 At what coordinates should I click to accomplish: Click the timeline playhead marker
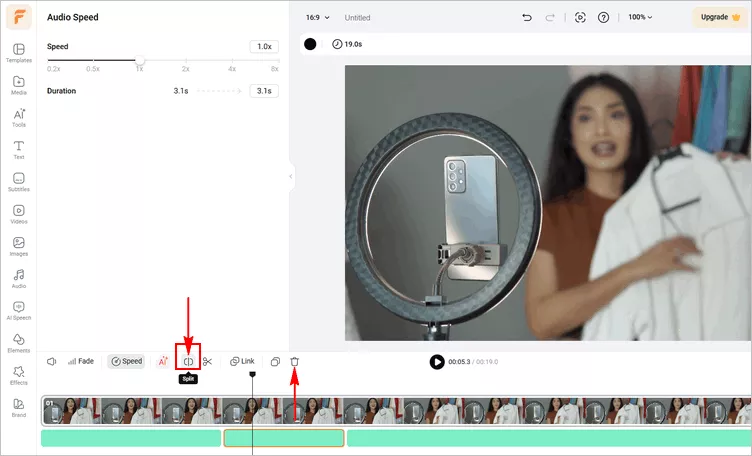coord(252,374)
